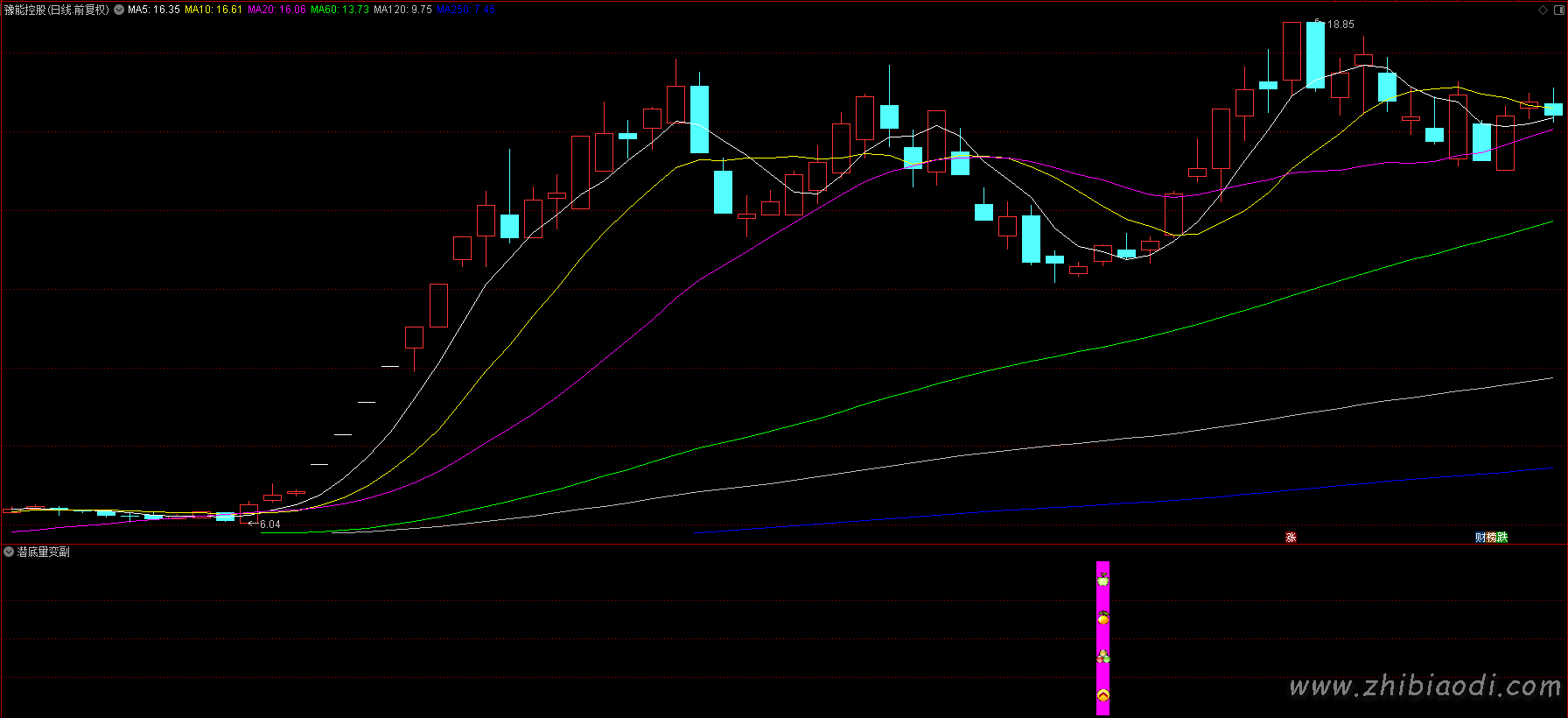Click the yellow up-arrow signal icon

pyautogui.click(x=1102, y=696)
